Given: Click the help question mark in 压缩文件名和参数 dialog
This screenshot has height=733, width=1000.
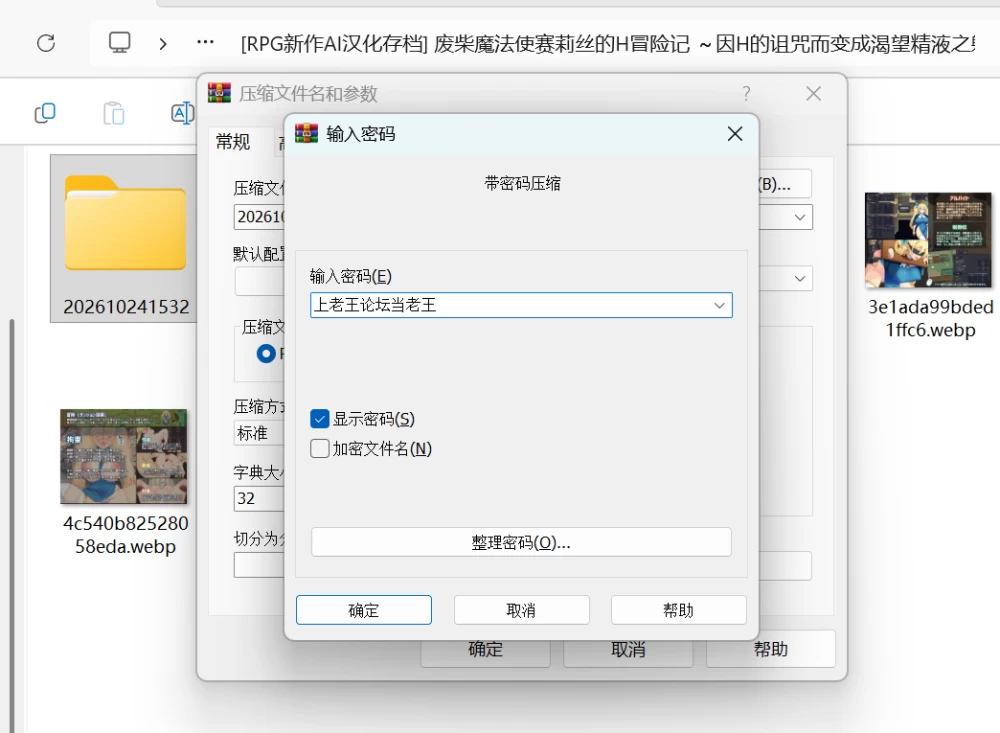Looking at the screenshot, I should 746,94.
